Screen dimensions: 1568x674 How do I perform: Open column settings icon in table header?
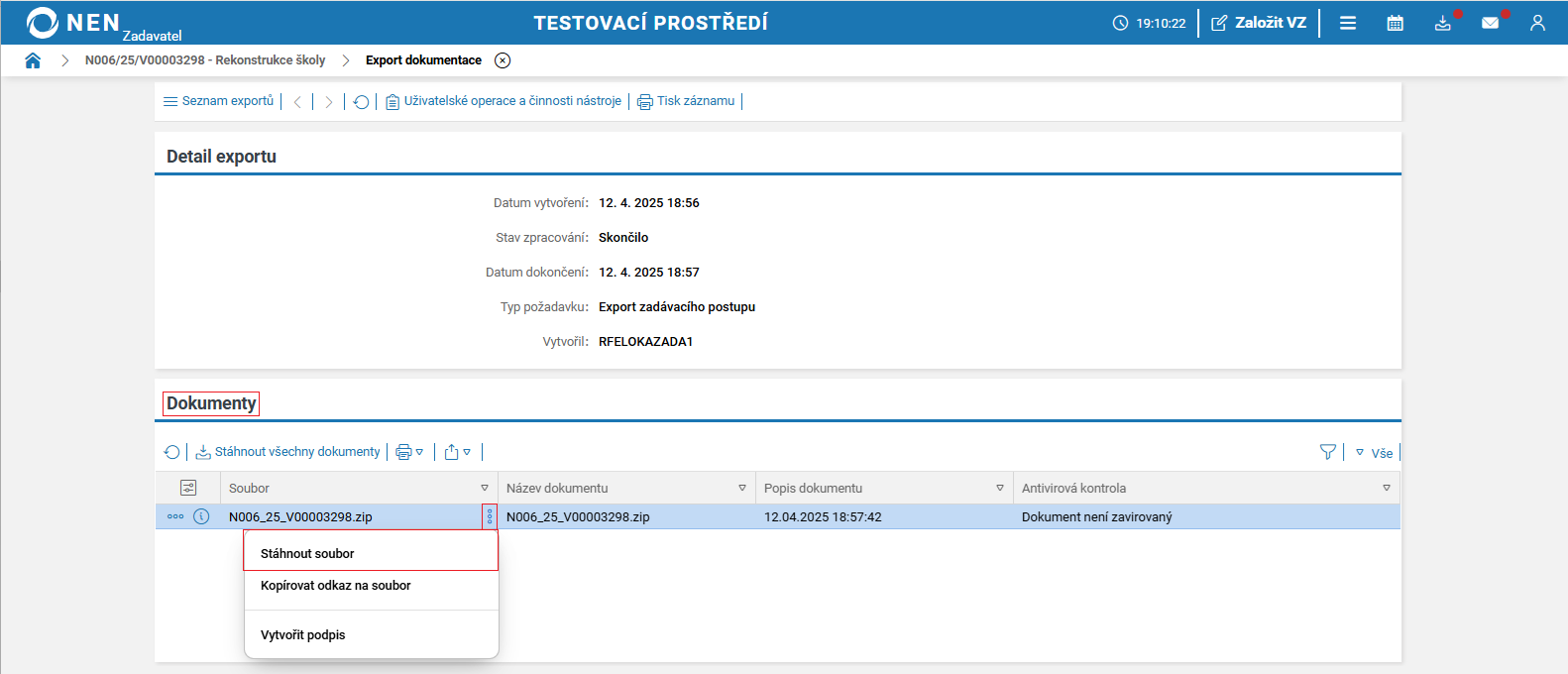pyautogui.click(x=188, y=488)
